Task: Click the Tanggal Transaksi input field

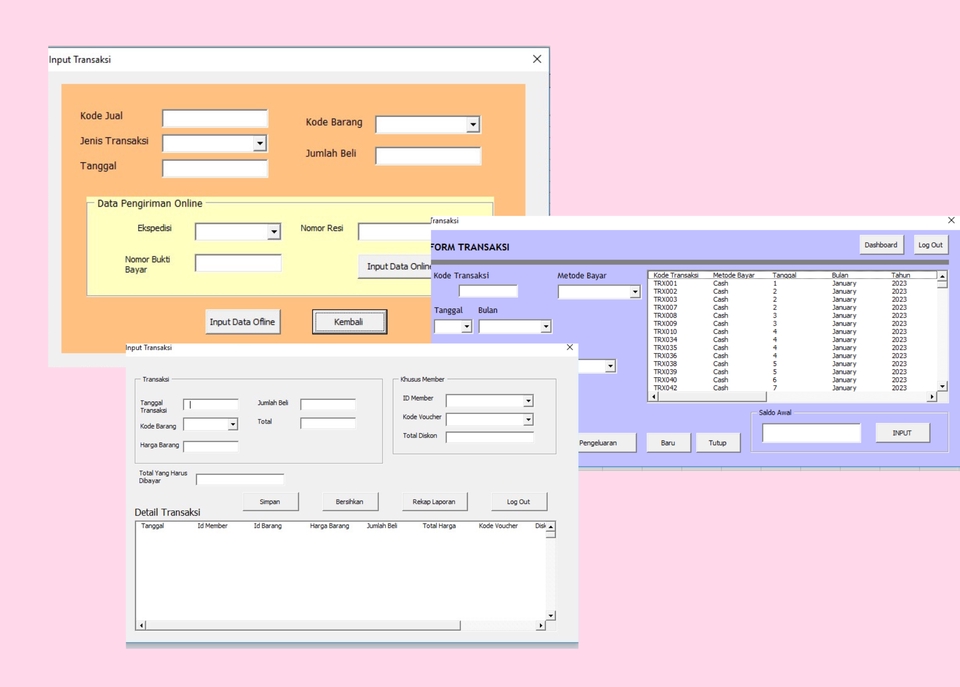Action: 211,405
